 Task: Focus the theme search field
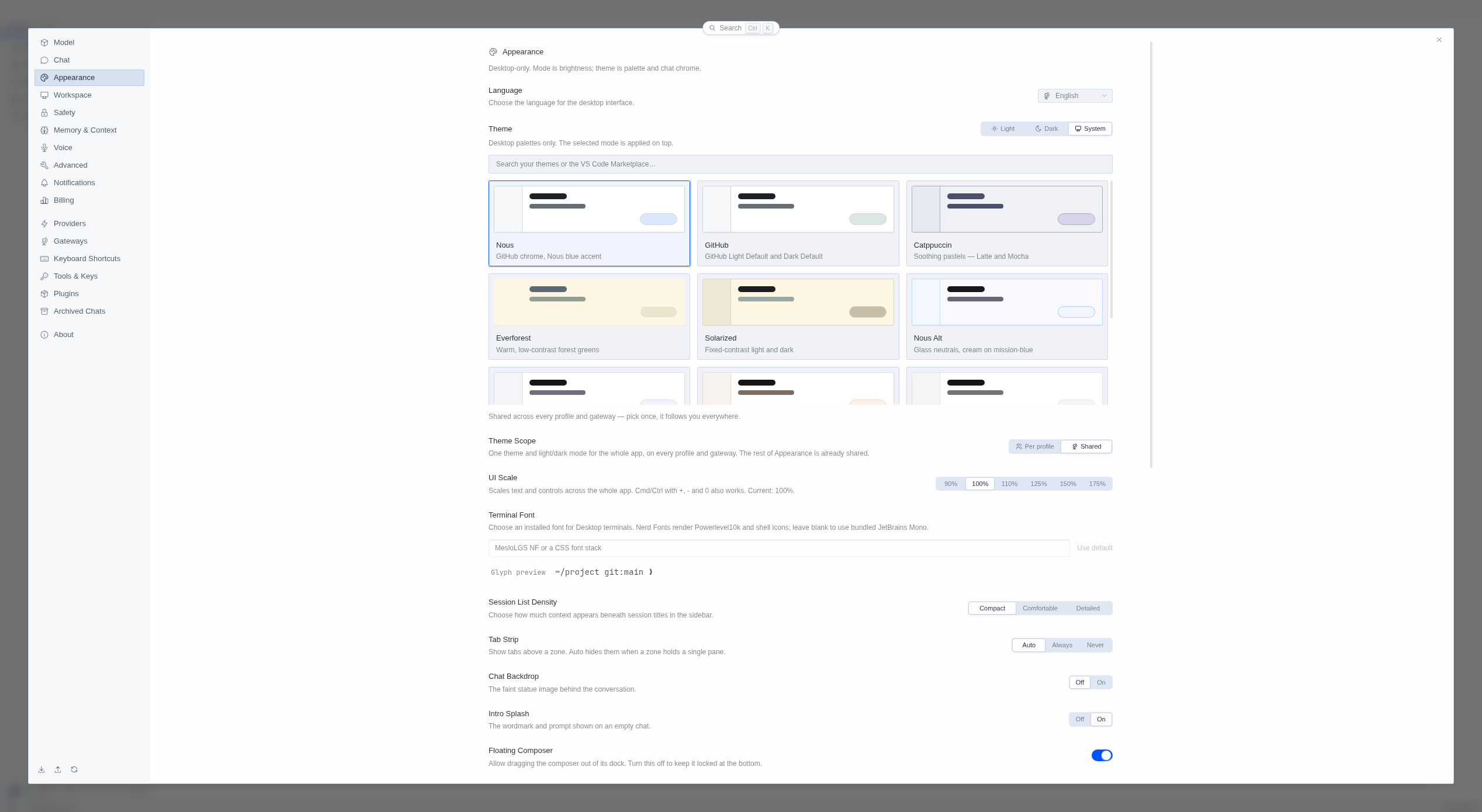(x=801, y=164)
